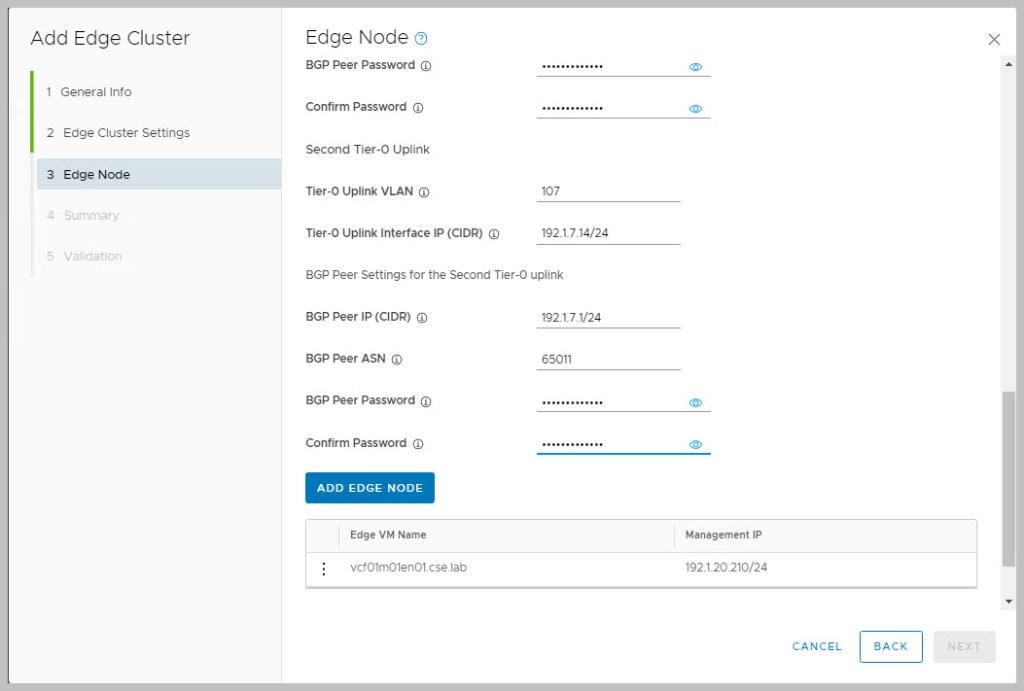This screenshot has height=691, width=1024.
Task: Click info icon by topmost Confirm Password label
Action: coord(418,108)
